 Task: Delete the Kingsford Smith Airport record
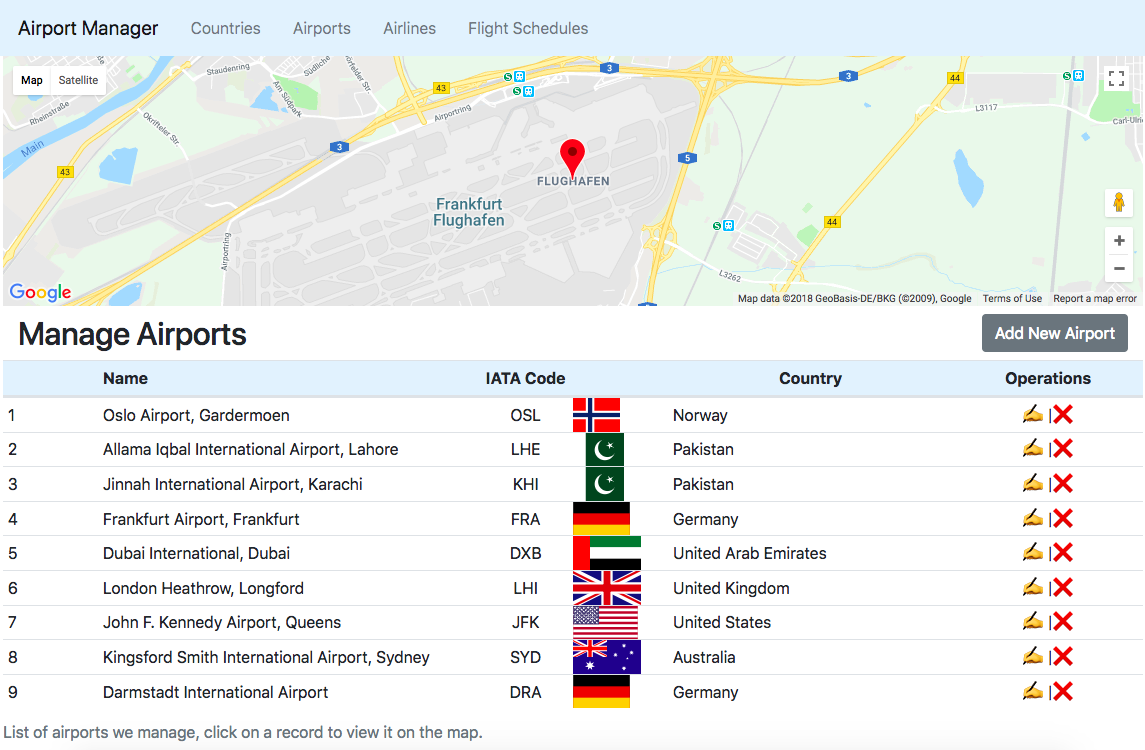point(1062,657)
